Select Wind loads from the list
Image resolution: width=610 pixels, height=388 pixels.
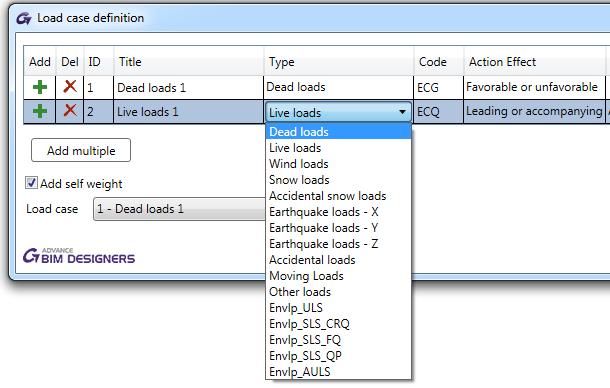point(338,164)
